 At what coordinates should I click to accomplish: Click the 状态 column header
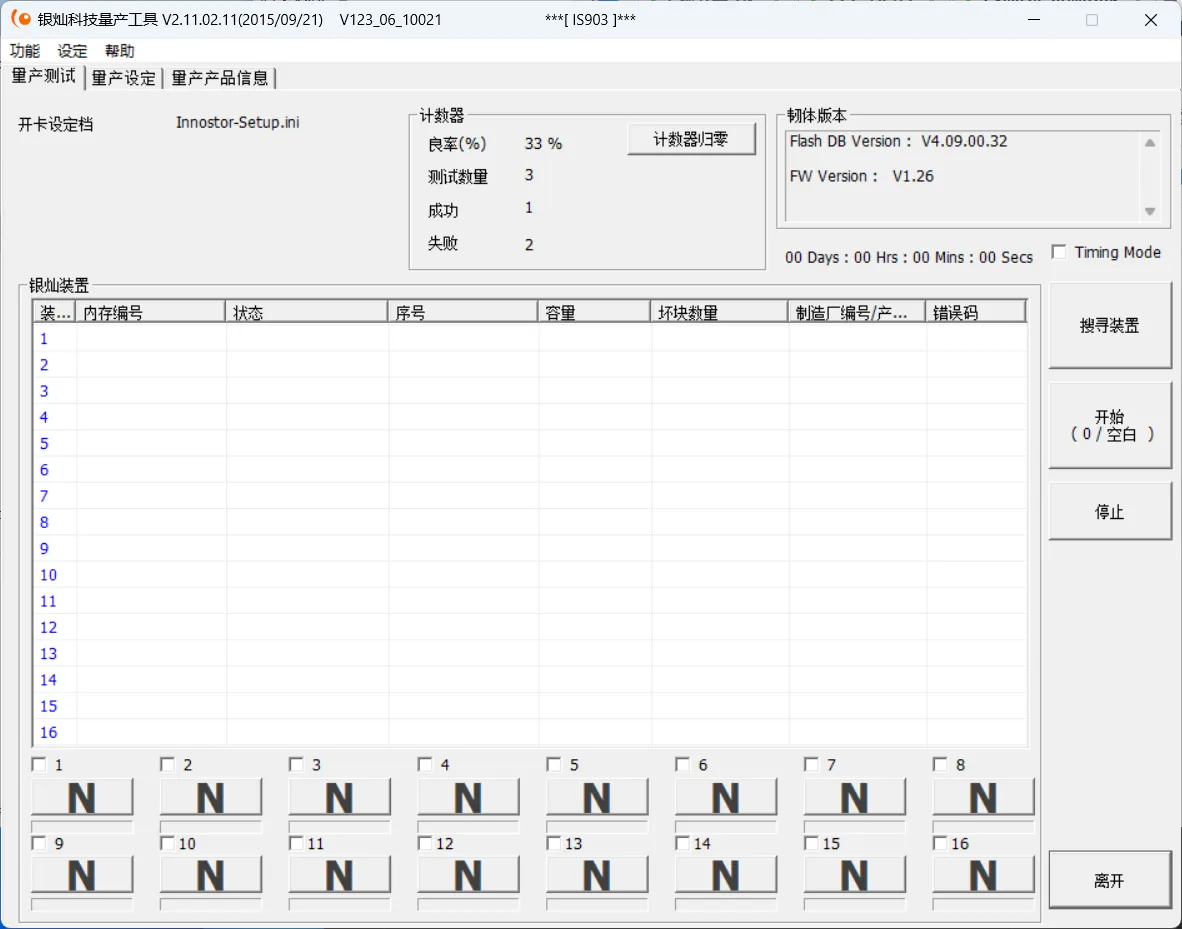pos(307,312)
